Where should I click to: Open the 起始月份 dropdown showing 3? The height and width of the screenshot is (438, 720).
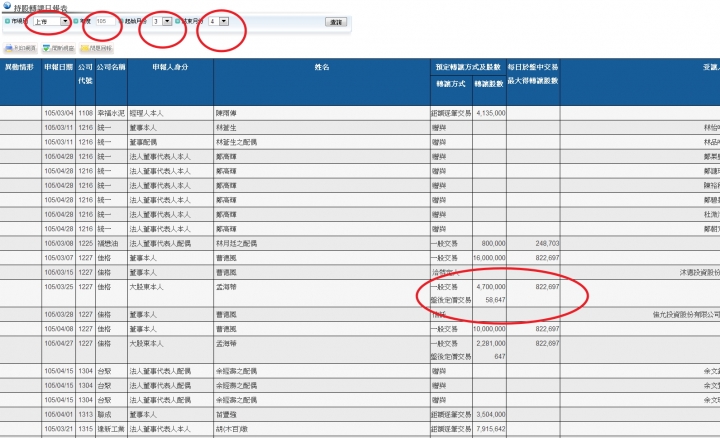click(162, 21)
